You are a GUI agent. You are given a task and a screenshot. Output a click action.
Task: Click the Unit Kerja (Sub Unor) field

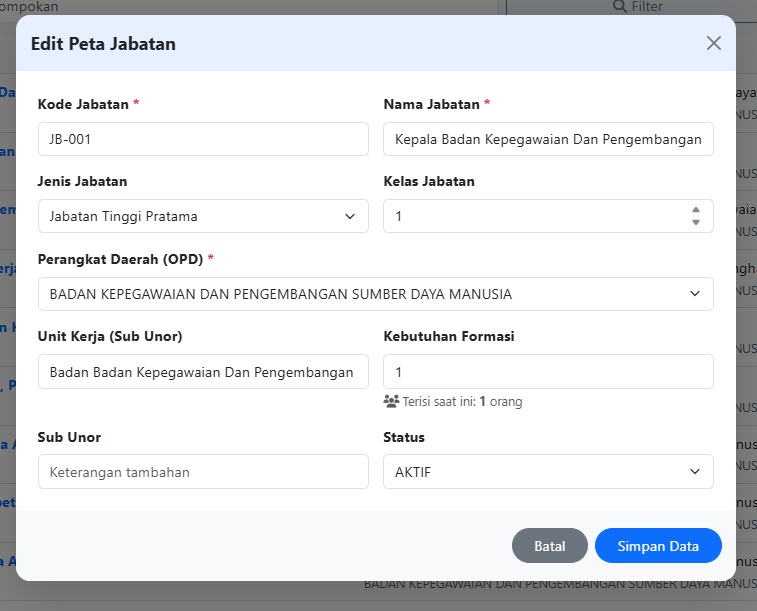[203, 372]
